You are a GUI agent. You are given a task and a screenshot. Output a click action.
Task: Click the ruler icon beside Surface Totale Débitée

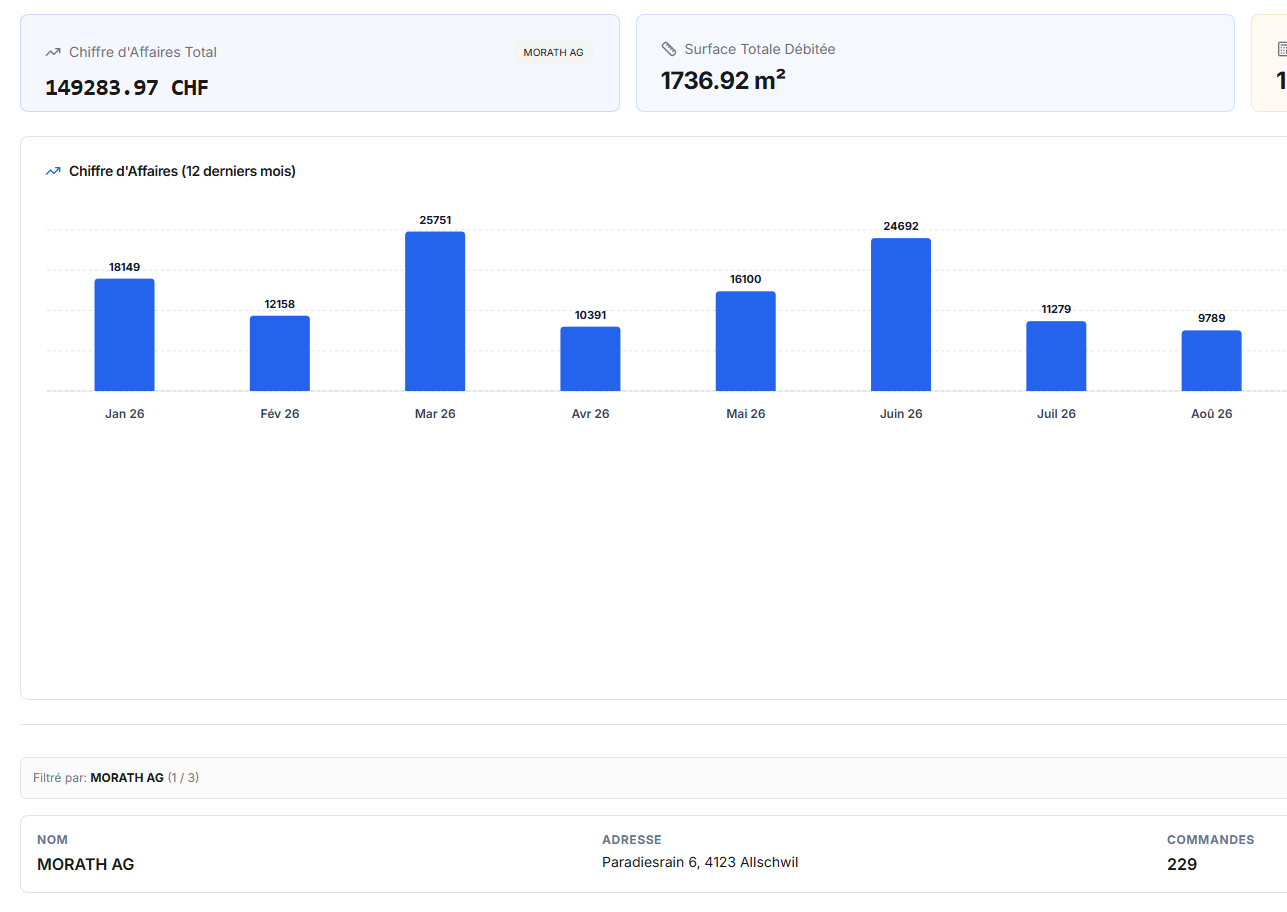(x=669, y=49)
